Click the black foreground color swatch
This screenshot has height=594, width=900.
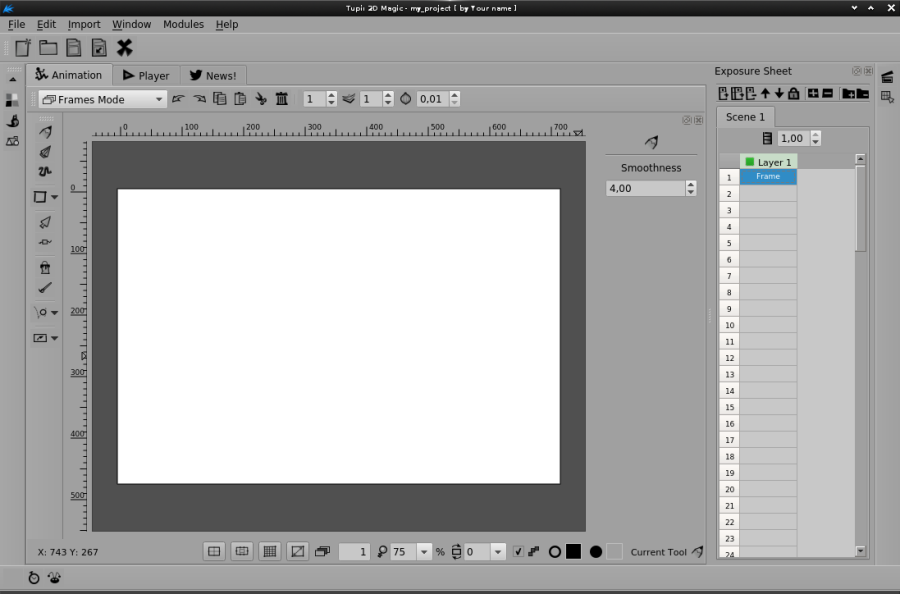[x=572, y=551]
